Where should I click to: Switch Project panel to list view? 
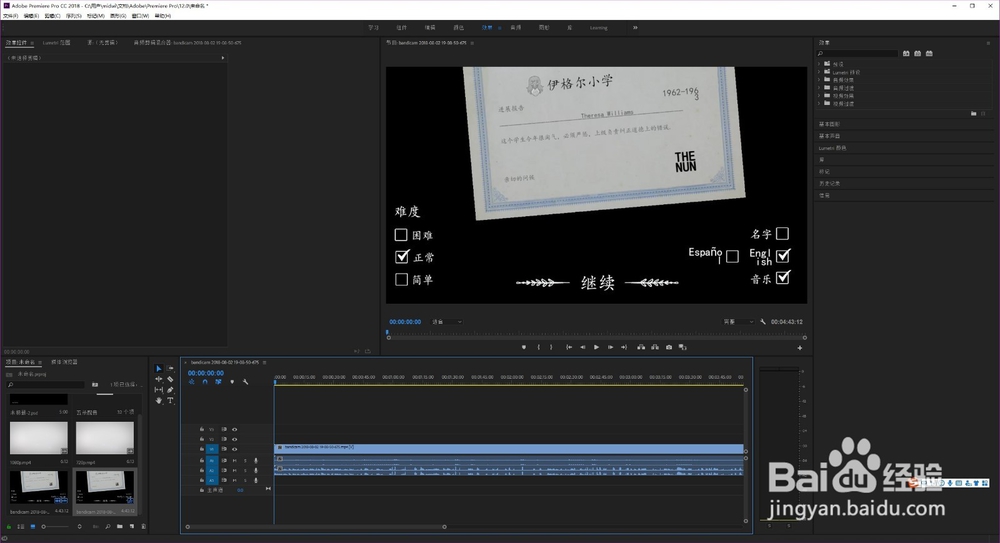[x=21, y=526]
